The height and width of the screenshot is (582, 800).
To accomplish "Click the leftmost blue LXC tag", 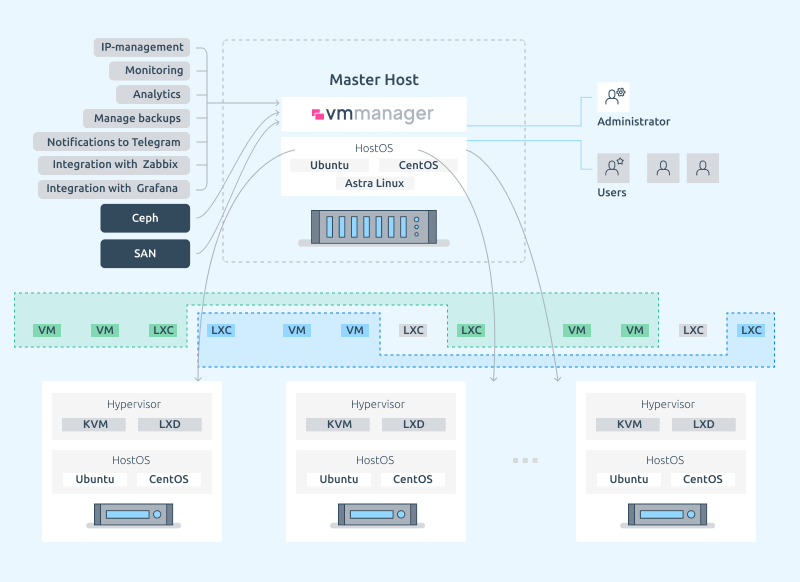I will [x=221, y=331].
